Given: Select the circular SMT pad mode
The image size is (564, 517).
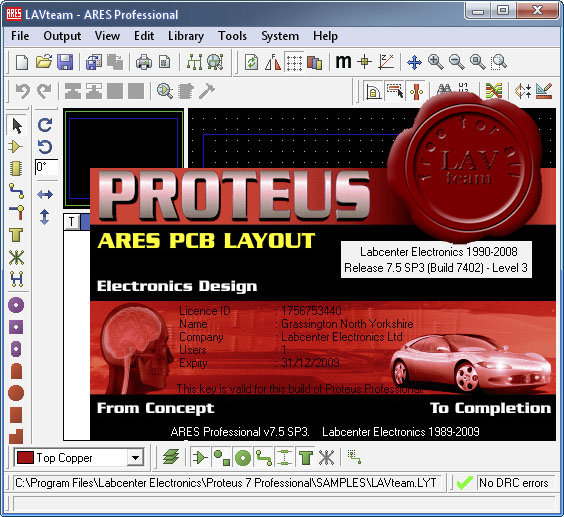Looking at the screenshot, I should coord(16,393).
